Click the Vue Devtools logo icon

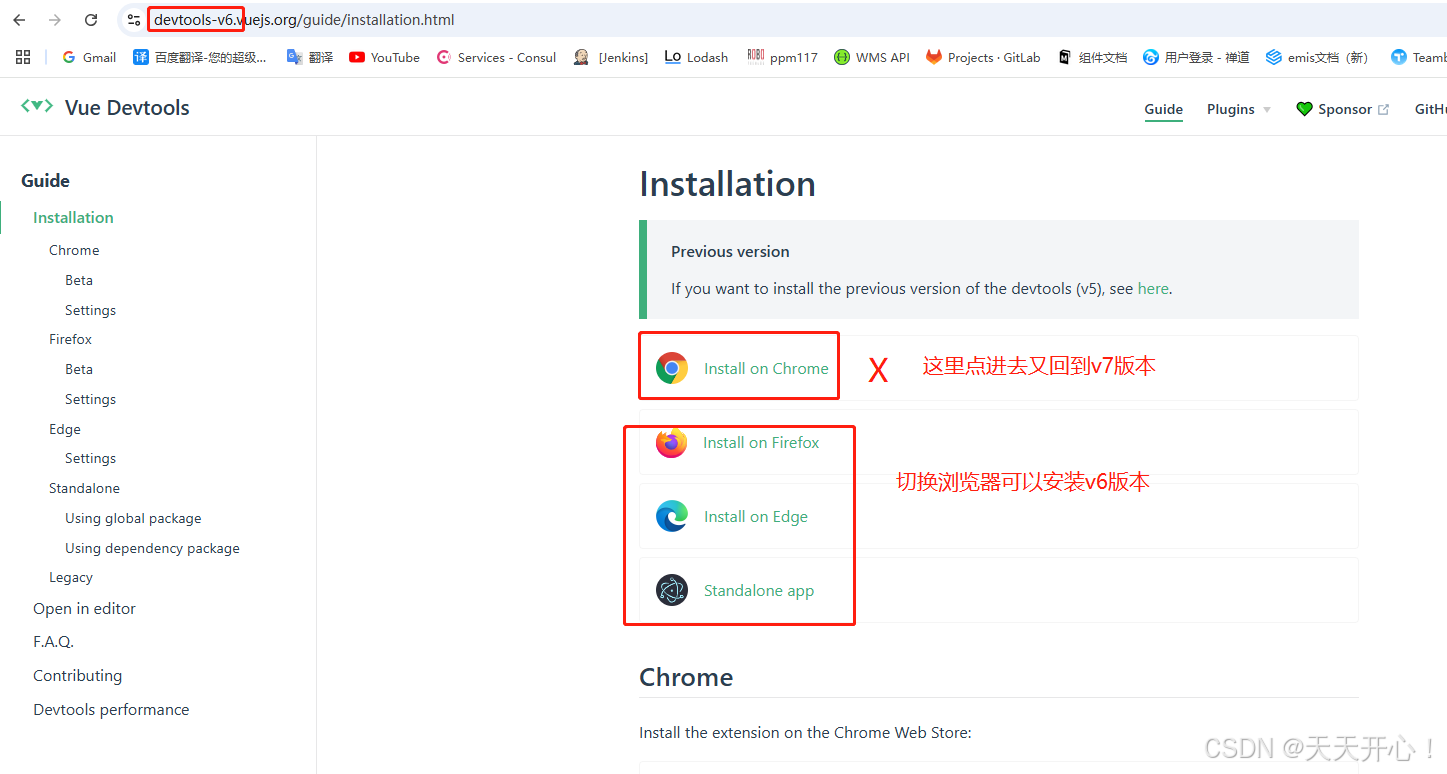click(x=37, y=106)
